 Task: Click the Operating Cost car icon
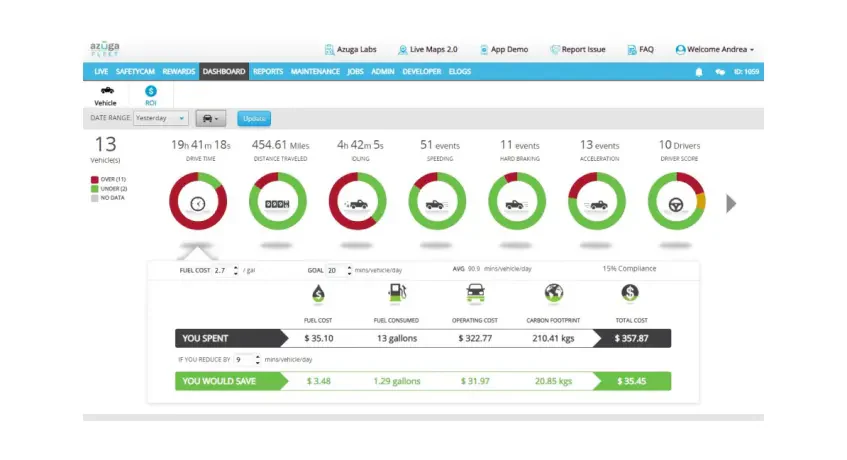tap(475, 293)
